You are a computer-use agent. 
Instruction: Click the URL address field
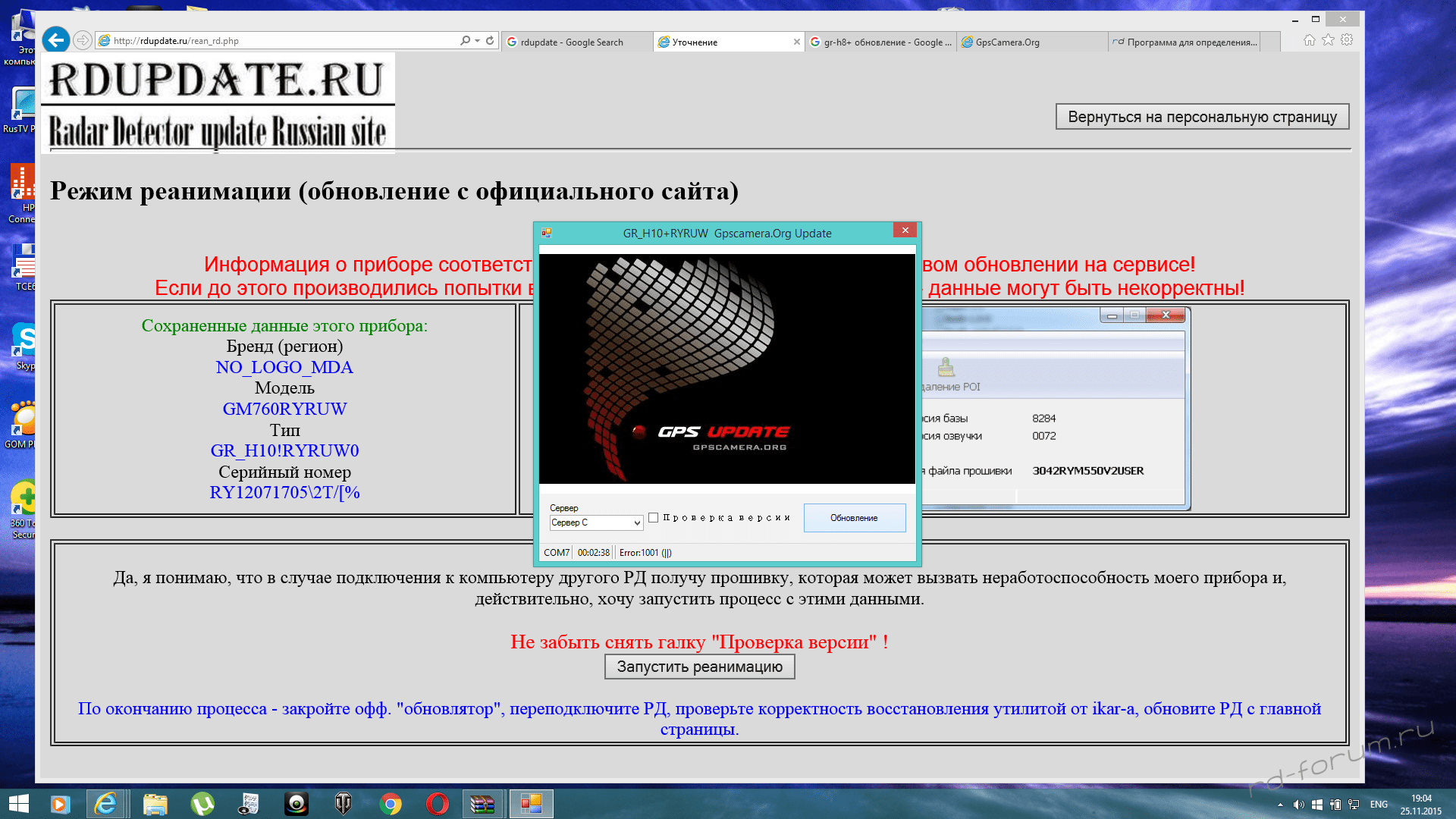(x=281, y=41)
